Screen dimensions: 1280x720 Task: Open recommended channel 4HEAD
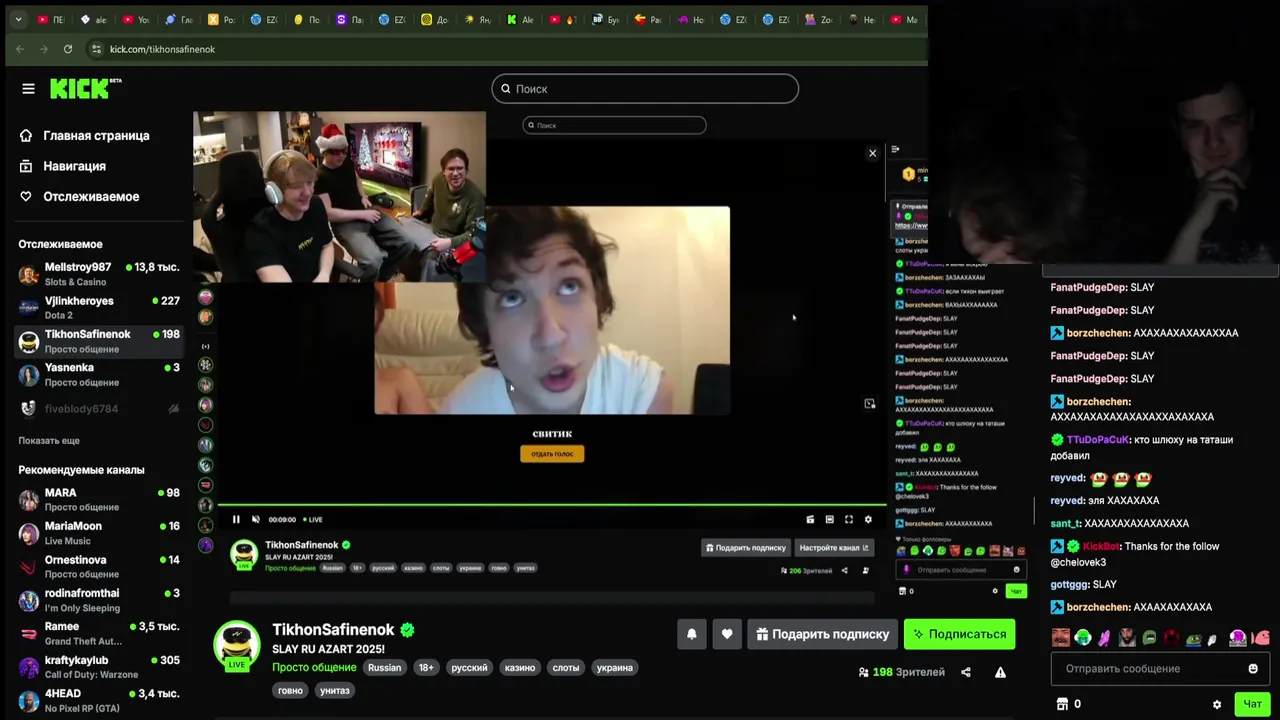coord(98,700)
